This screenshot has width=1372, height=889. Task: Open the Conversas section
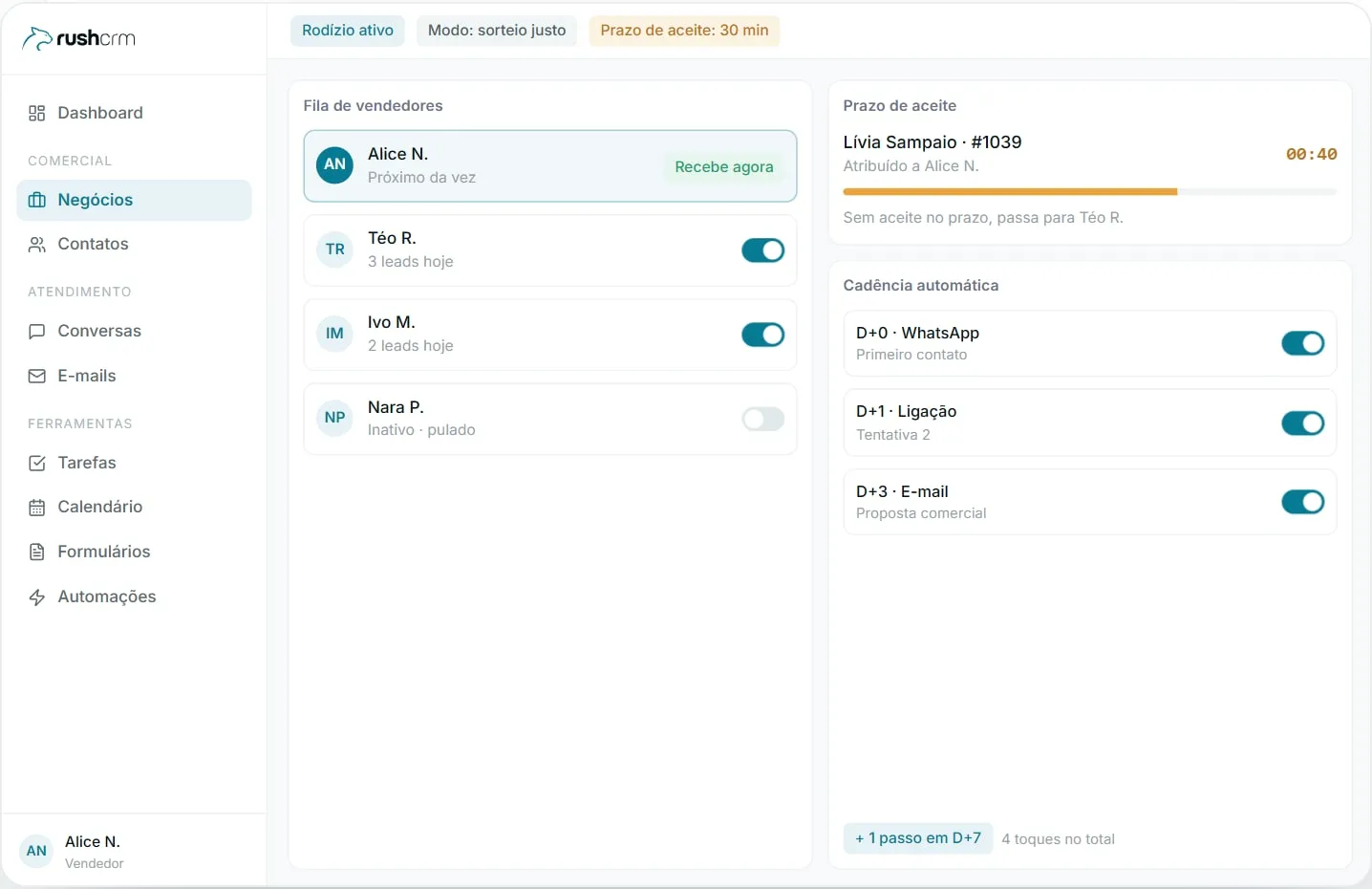click(134, 331)
